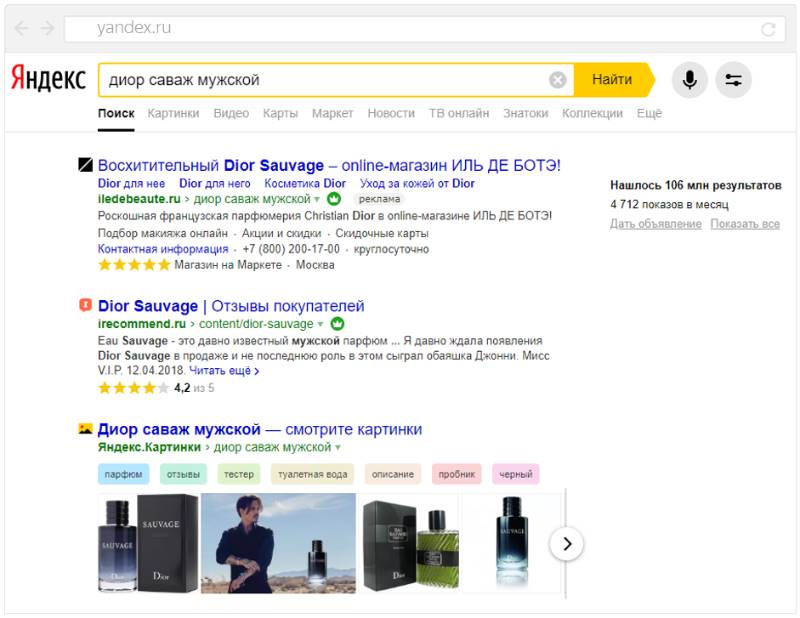The height and width of the screenshot is (618, 800).
Task: Click the Показать все link
Action: 745,224
